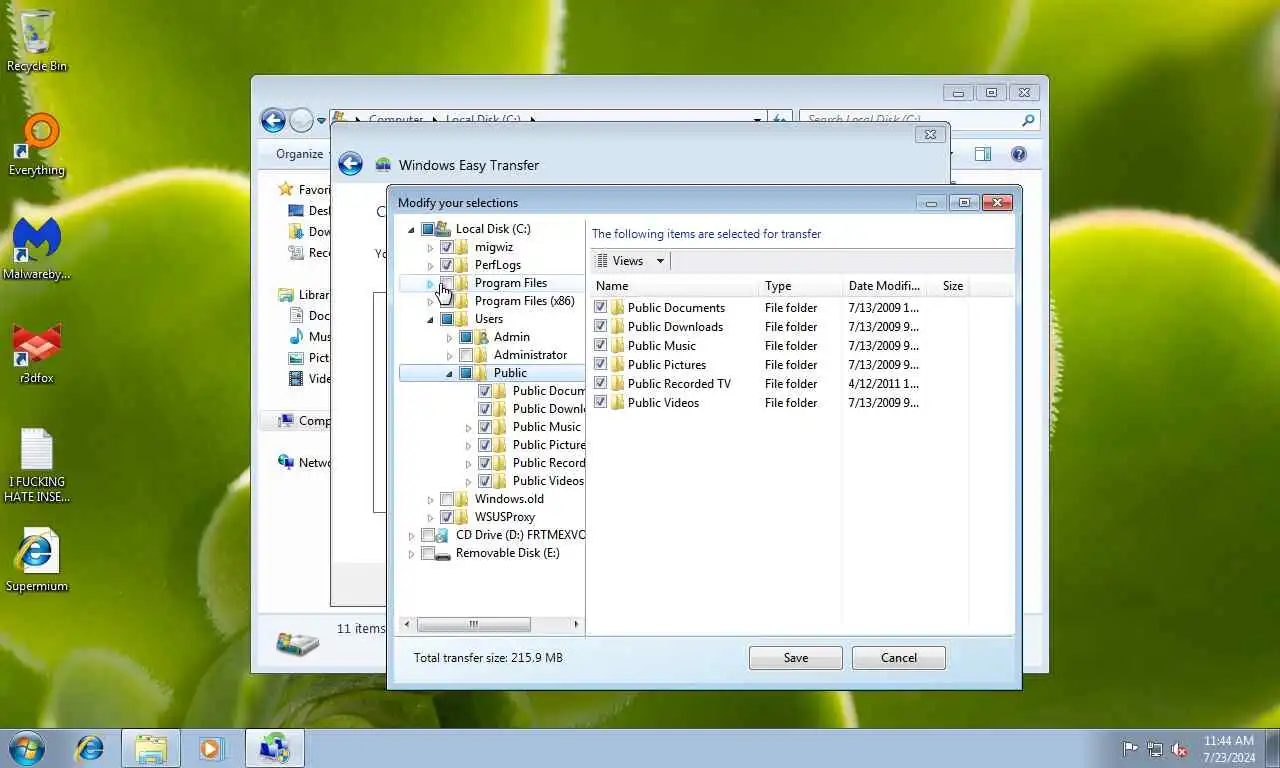Click the Cancel button

coord(899,658)
